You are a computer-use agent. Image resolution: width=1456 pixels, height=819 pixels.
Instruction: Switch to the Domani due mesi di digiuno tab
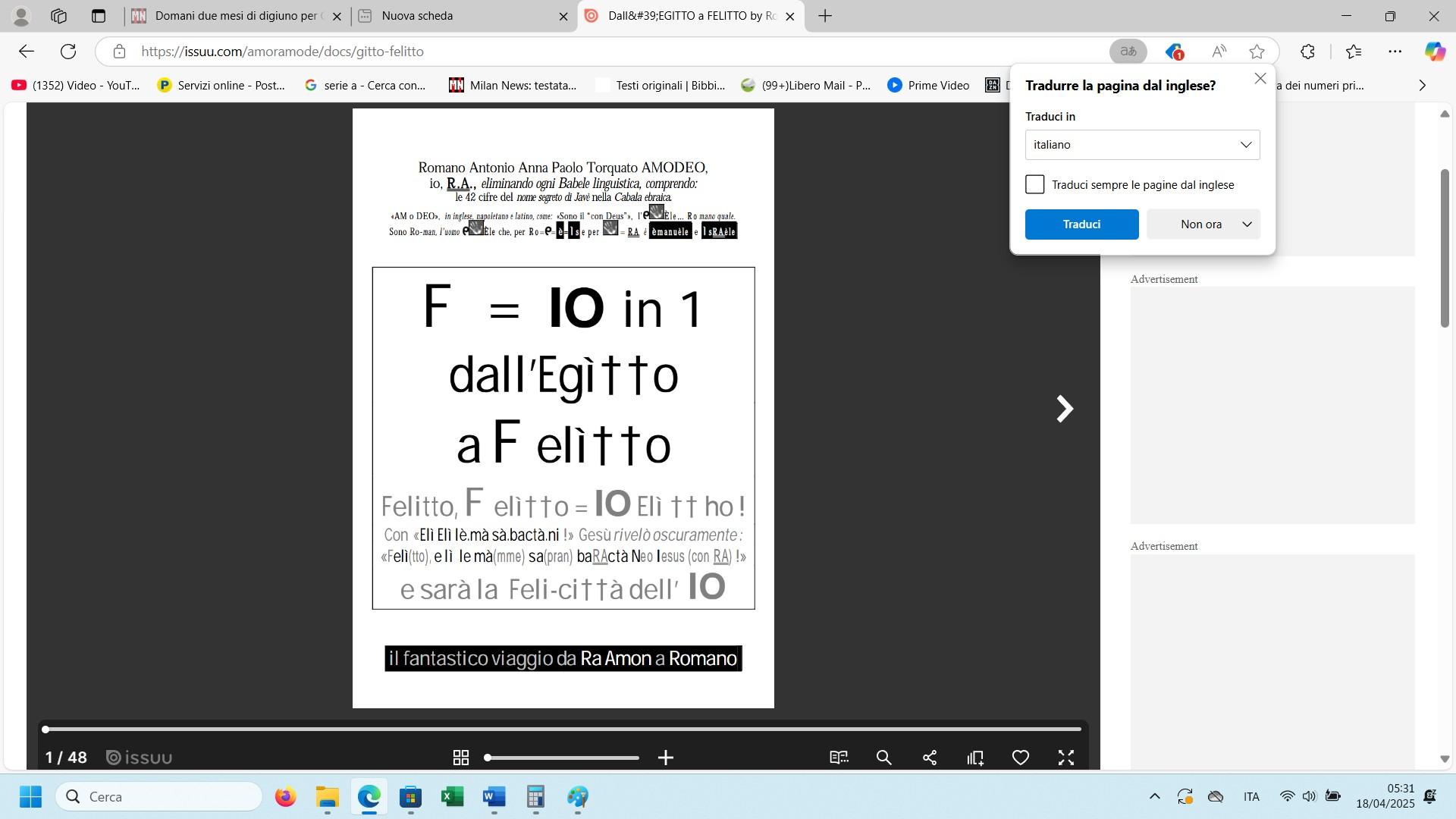click(x=235, y=16)
